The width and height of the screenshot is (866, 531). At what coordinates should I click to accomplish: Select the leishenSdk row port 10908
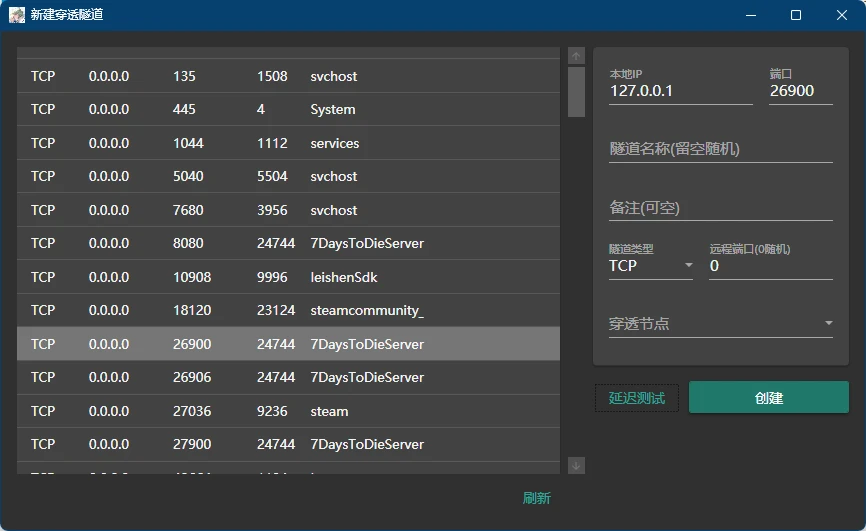(288, 277)
